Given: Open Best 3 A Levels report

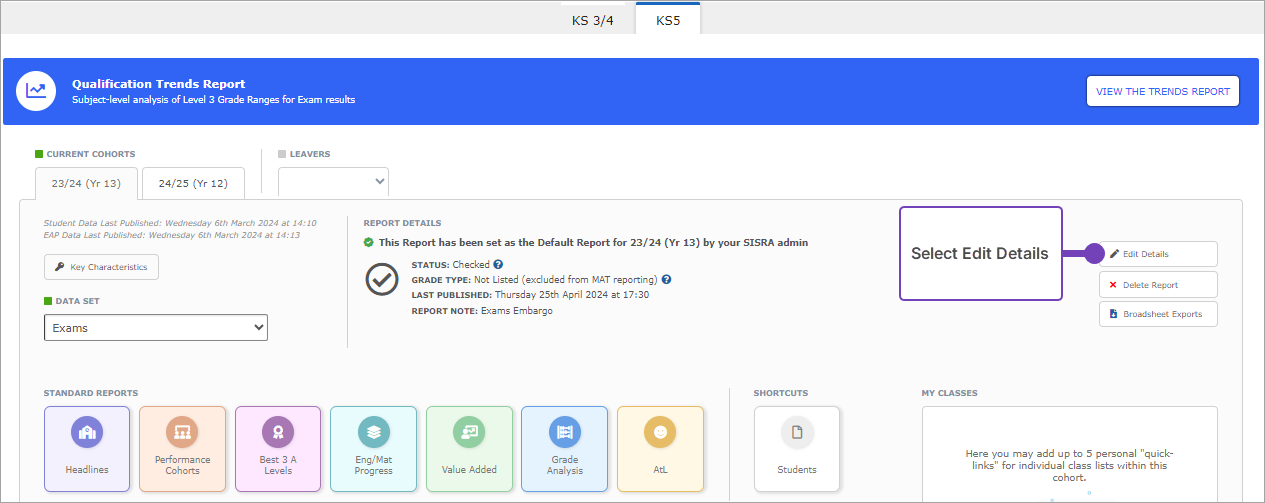Looking at the screenshot, I should click(x=278, y=448).
